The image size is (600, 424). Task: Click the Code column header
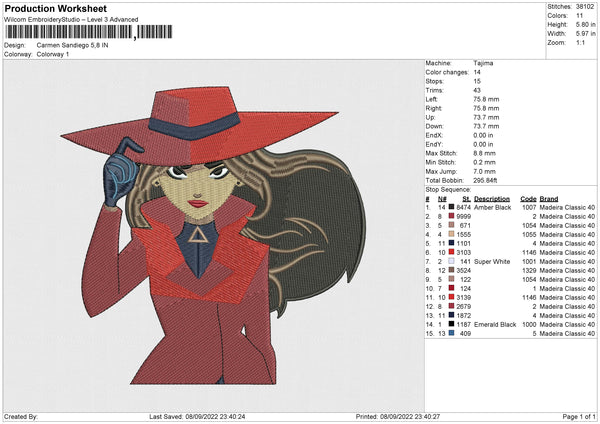pos(528,199)
